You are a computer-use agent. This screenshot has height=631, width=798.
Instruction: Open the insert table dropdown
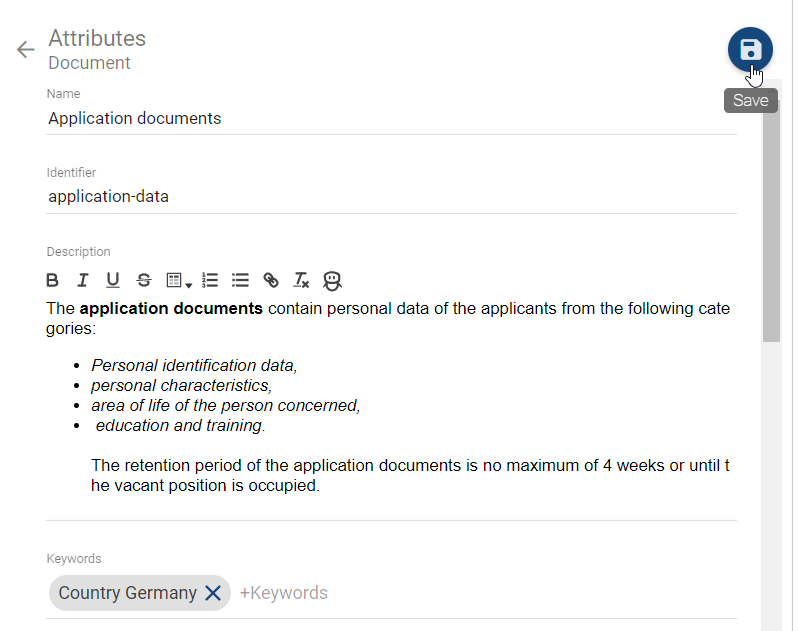tap(178, 280)
